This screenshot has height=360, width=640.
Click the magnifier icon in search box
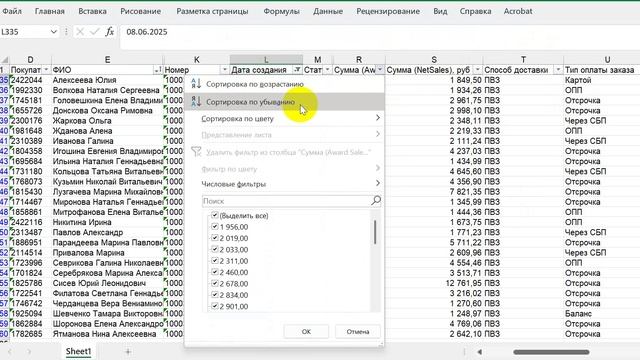(x=376, y=200)
